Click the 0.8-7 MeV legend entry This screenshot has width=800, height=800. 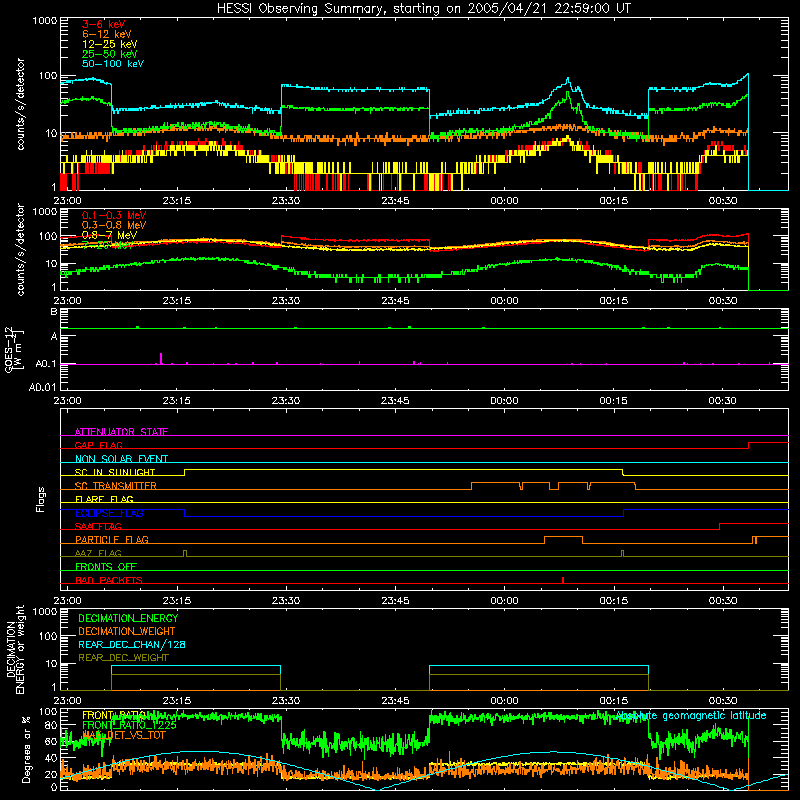pyautogui.click(x=110, y=235)
